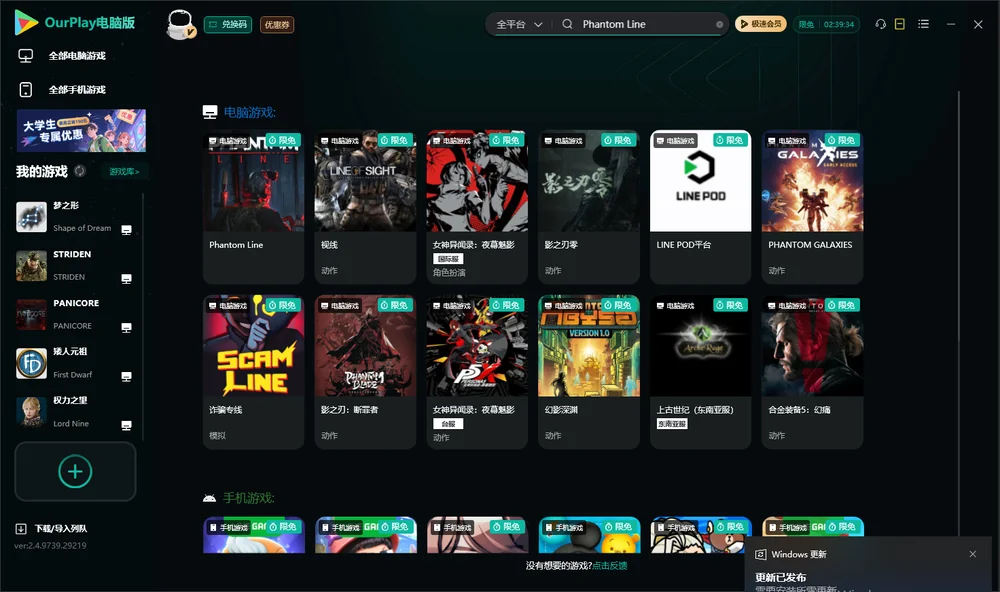Screen dimensions: 1000x592
Task: Click 限免 badge on PHANTOM GALAXIES card
Action: click(x=842, y=140)
